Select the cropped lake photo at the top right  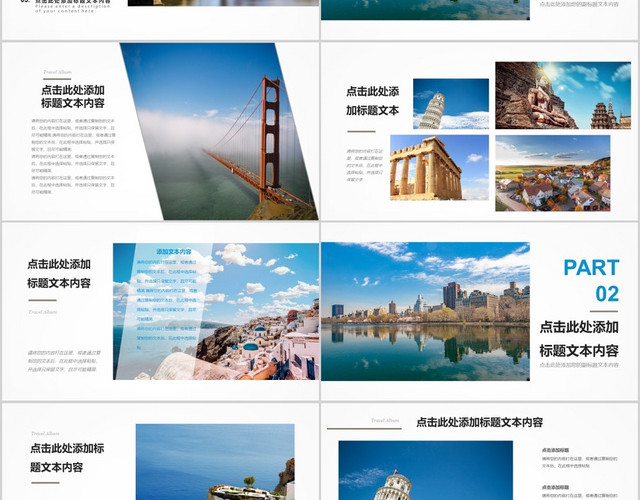tap(425, 10)
